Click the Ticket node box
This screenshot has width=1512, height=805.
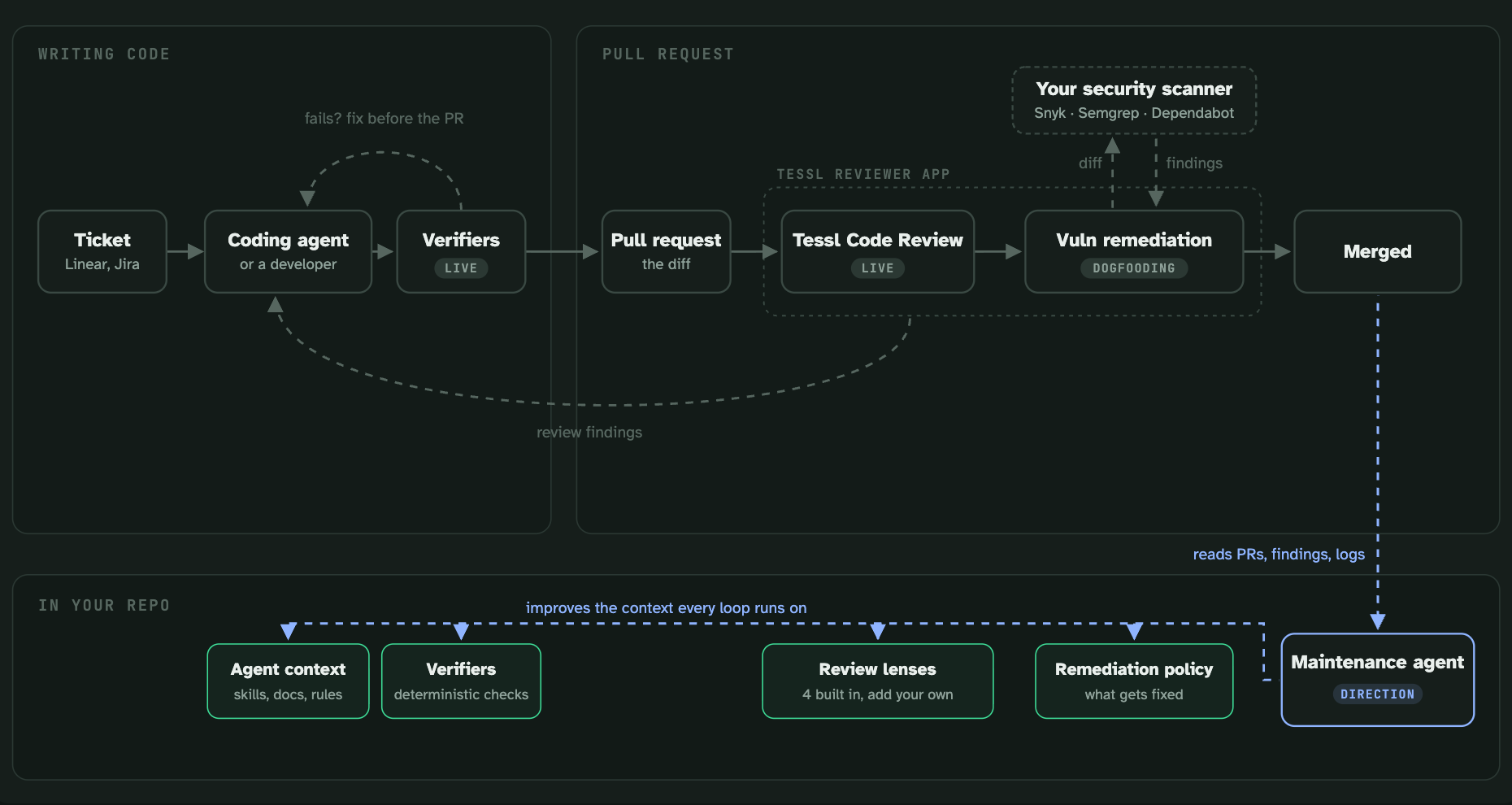[102, 251]
